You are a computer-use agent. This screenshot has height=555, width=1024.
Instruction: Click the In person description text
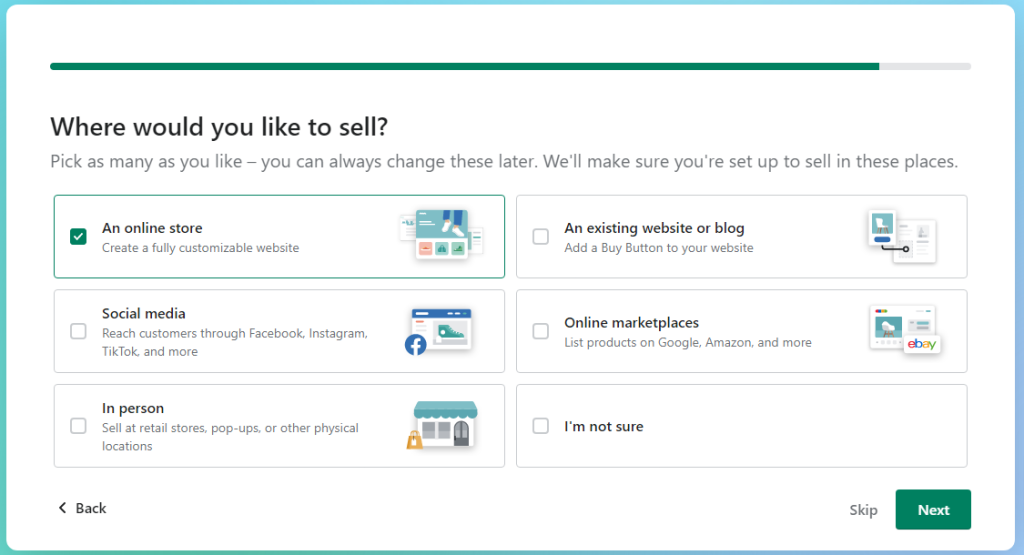[x=230, y=437]
